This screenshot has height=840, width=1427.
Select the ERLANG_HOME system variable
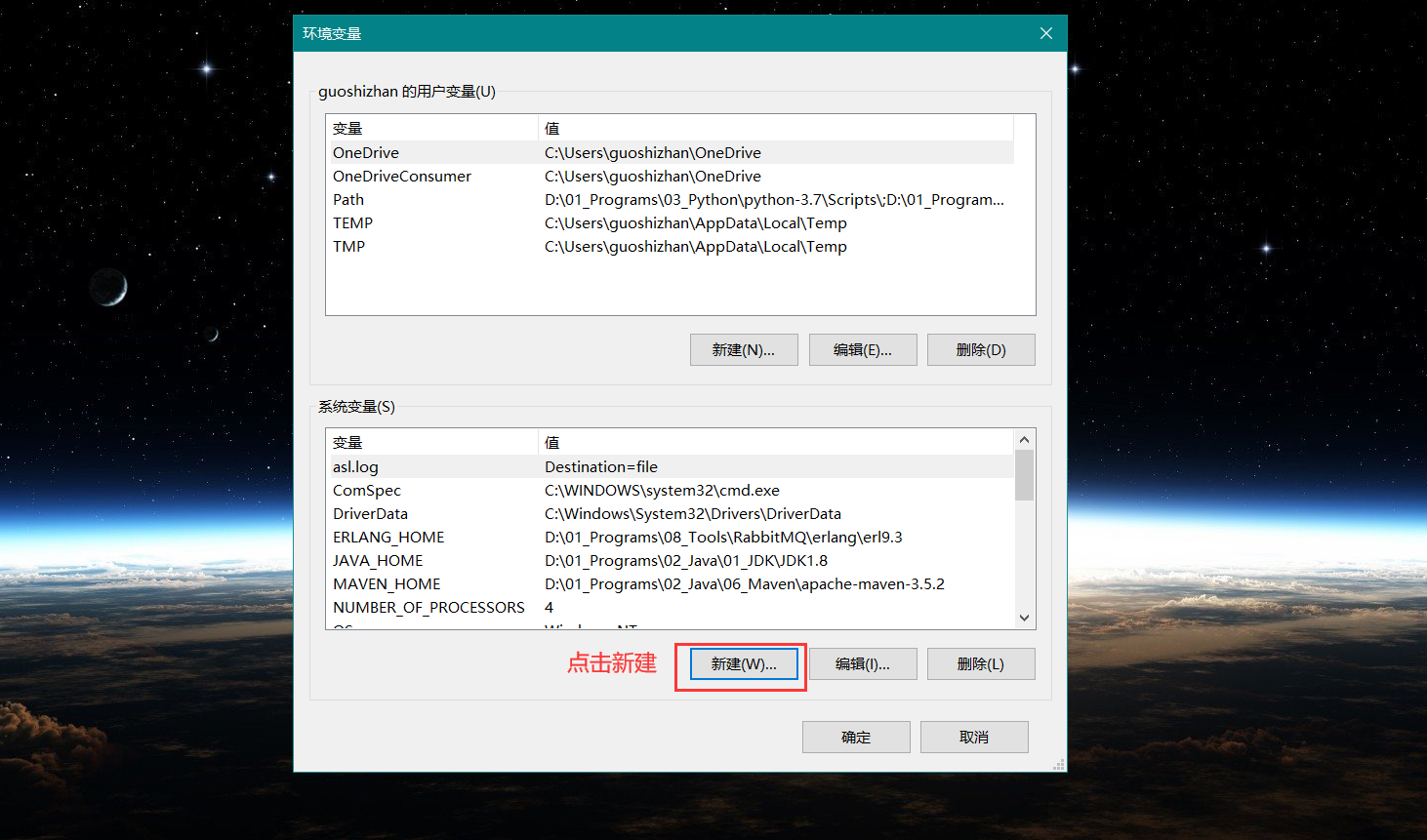(671, 538)
